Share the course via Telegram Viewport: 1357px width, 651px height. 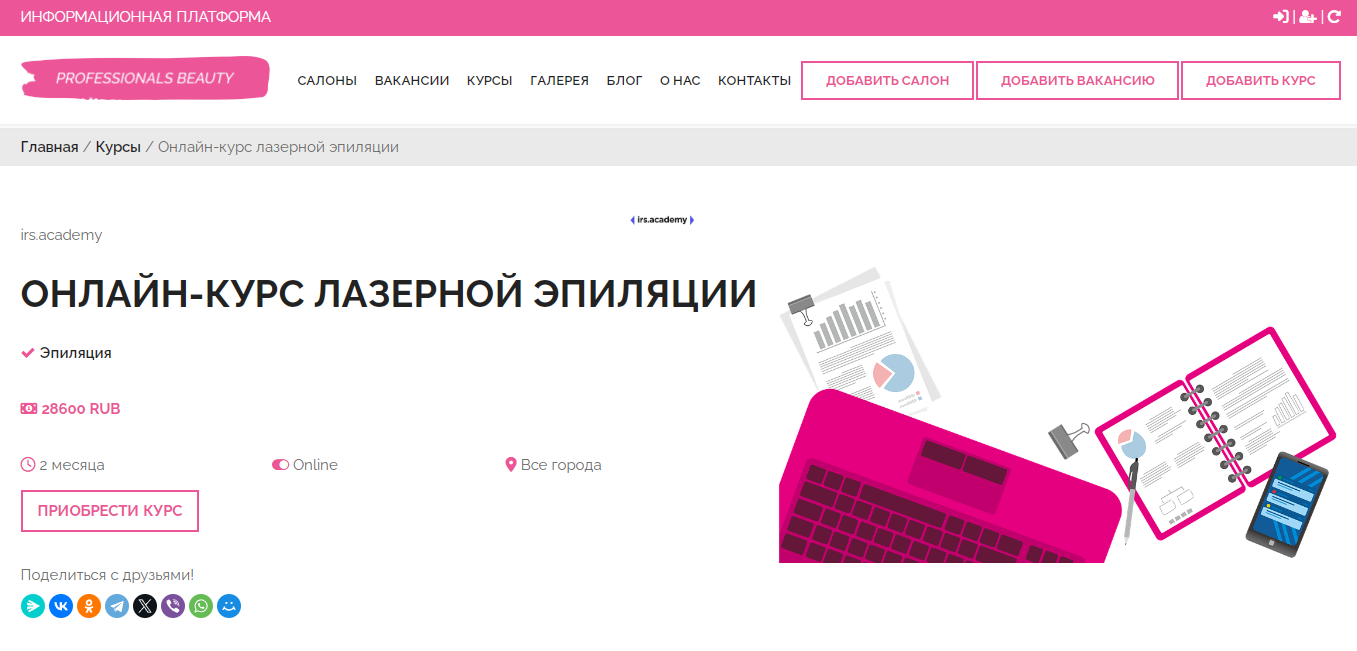117,606
